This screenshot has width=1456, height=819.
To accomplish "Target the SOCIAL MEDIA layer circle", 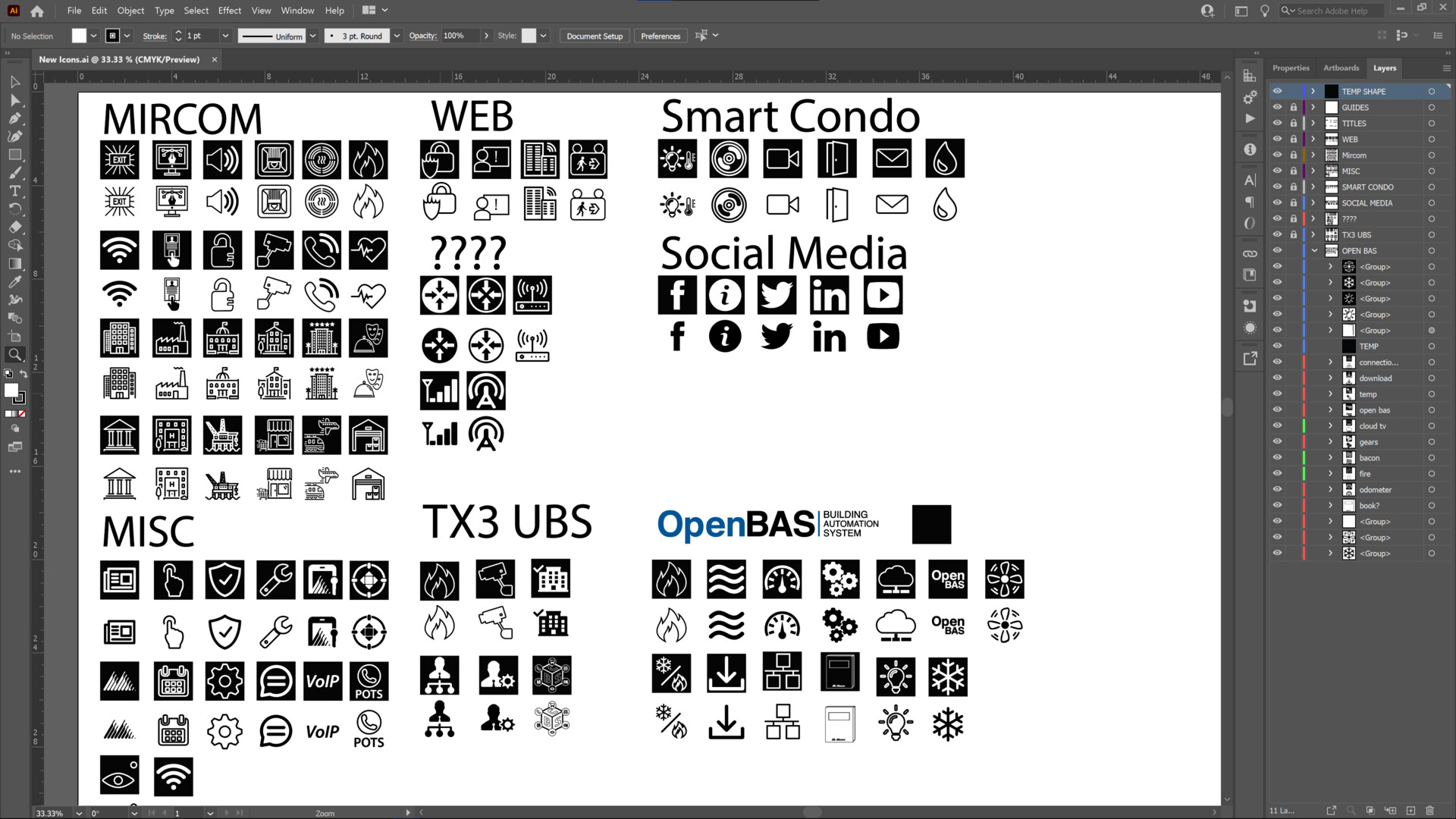I will tap(1432, 202).
